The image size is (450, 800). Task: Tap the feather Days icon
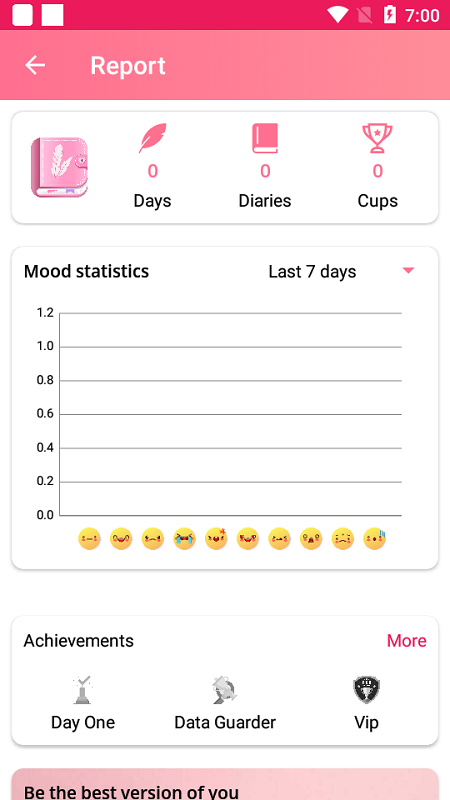point(152,138)
